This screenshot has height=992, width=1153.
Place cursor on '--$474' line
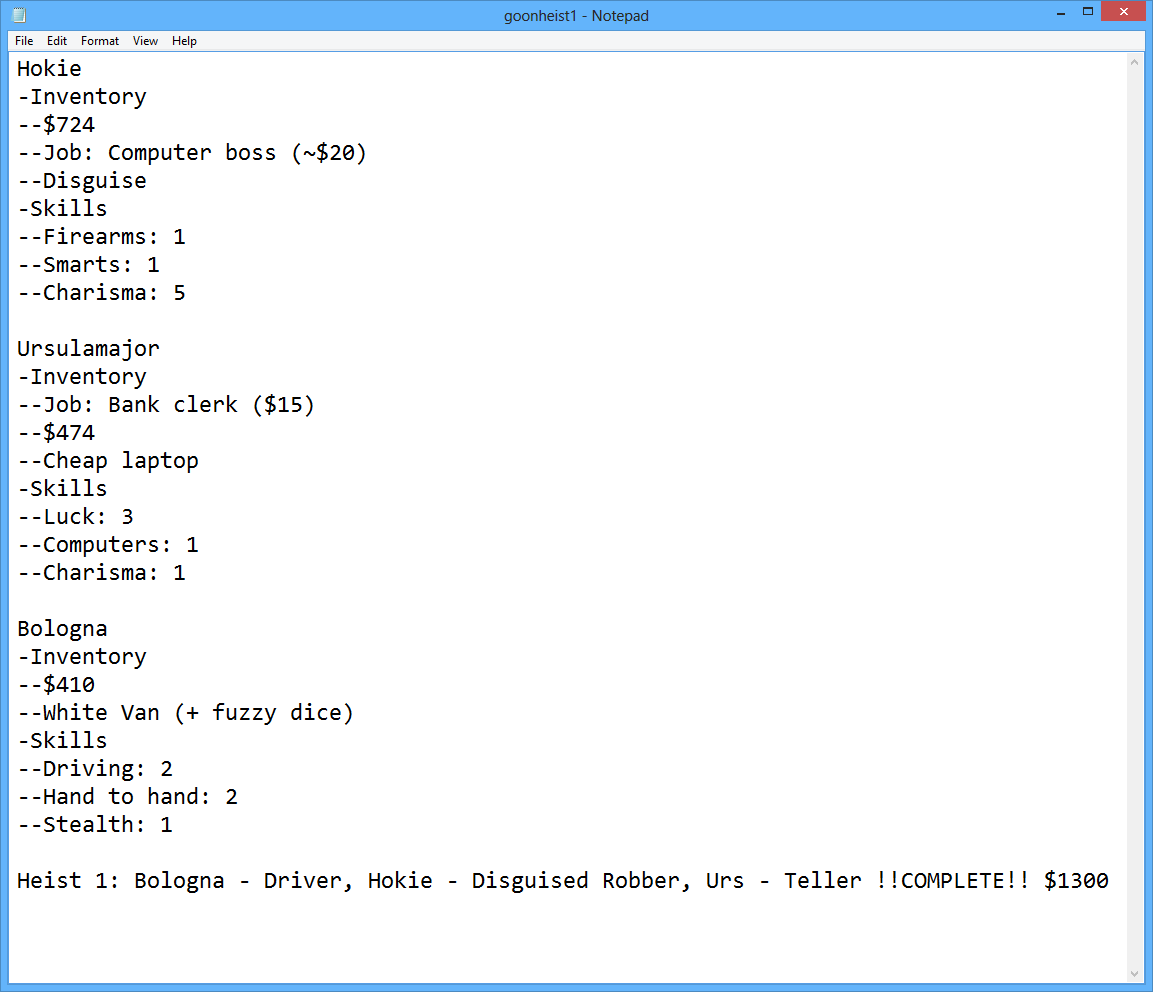pos(56,432)
